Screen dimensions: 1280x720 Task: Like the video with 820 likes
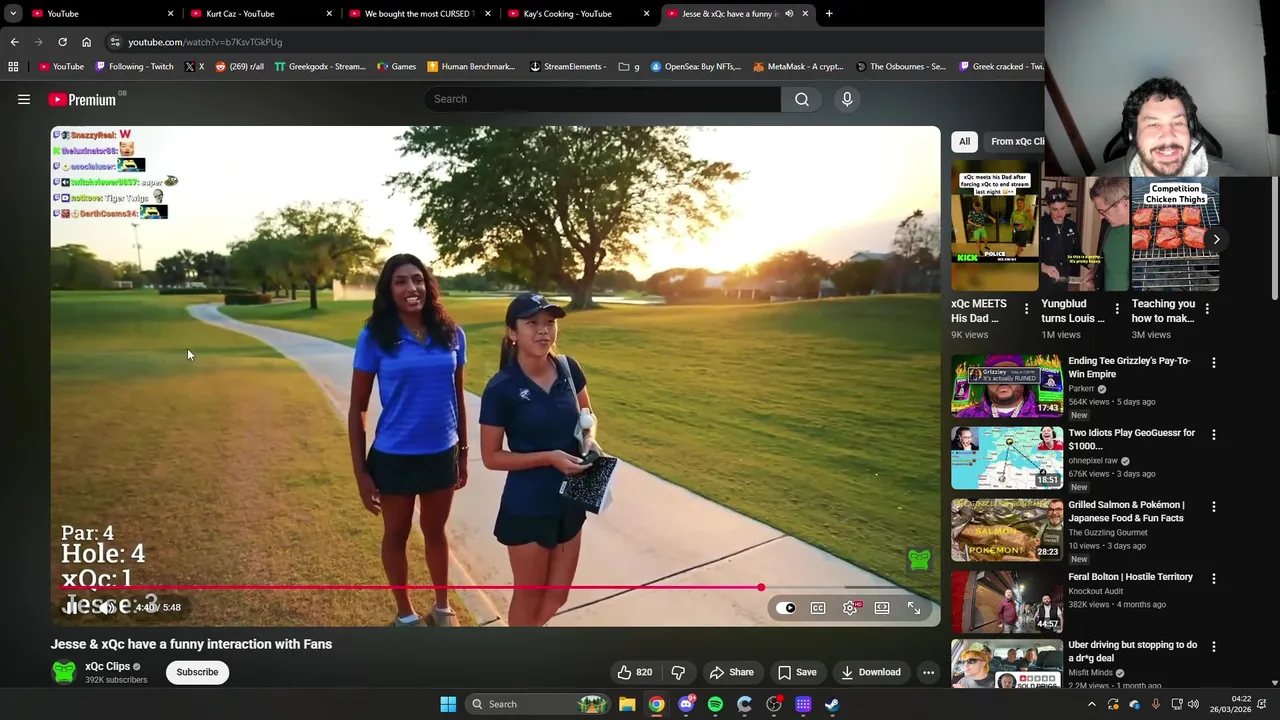pos(635,672)
